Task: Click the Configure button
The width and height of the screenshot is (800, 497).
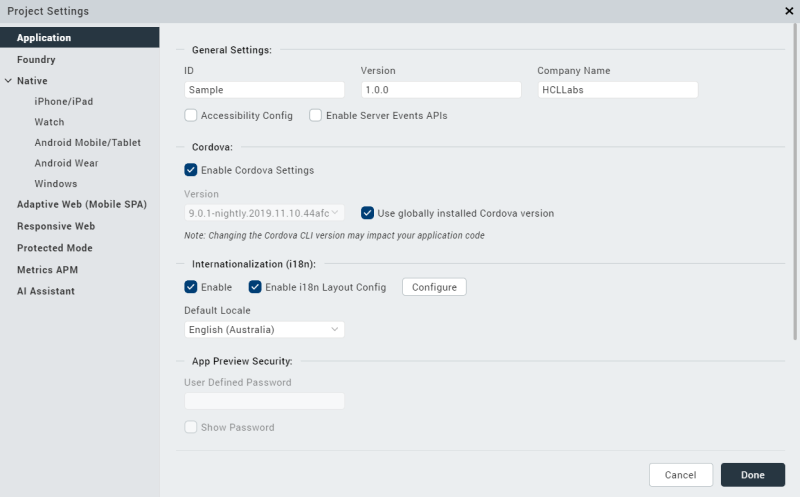Action: click(x=434, y=288)
